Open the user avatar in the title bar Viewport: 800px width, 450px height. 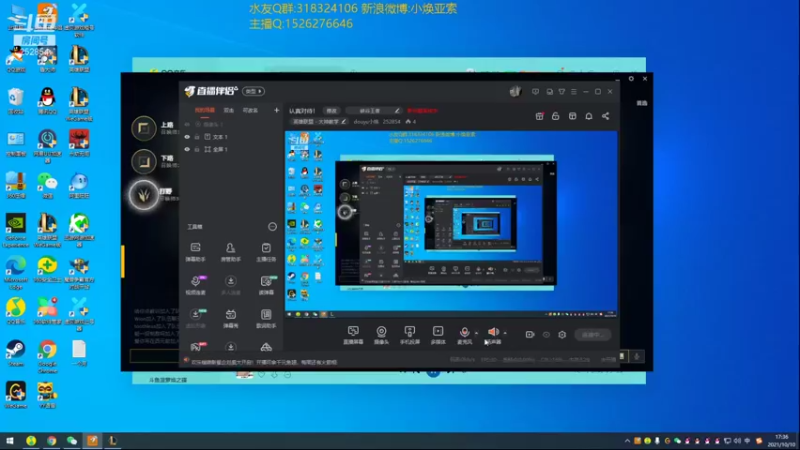click(x=515, y=91)
